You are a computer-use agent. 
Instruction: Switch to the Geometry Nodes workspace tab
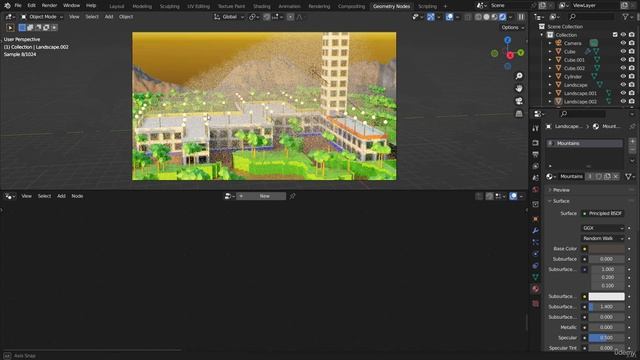pyautogui.click(x=391, y=7)
